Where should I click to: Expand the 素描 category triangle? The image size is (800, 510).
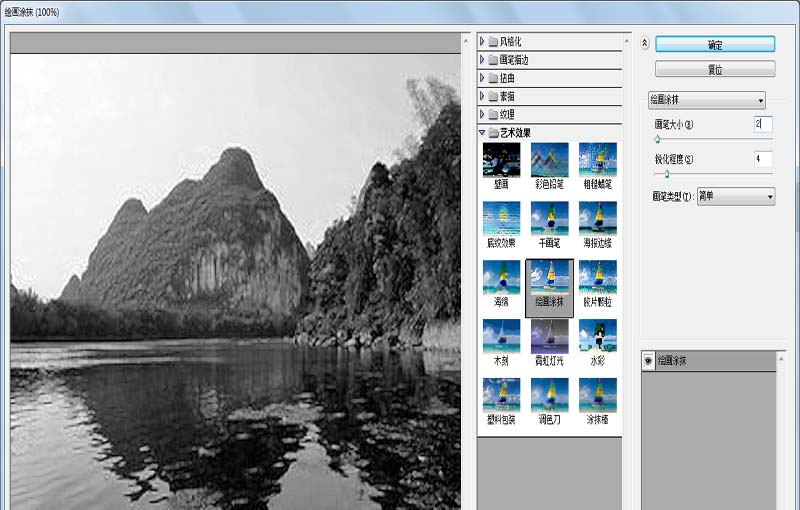coord(482,96)
